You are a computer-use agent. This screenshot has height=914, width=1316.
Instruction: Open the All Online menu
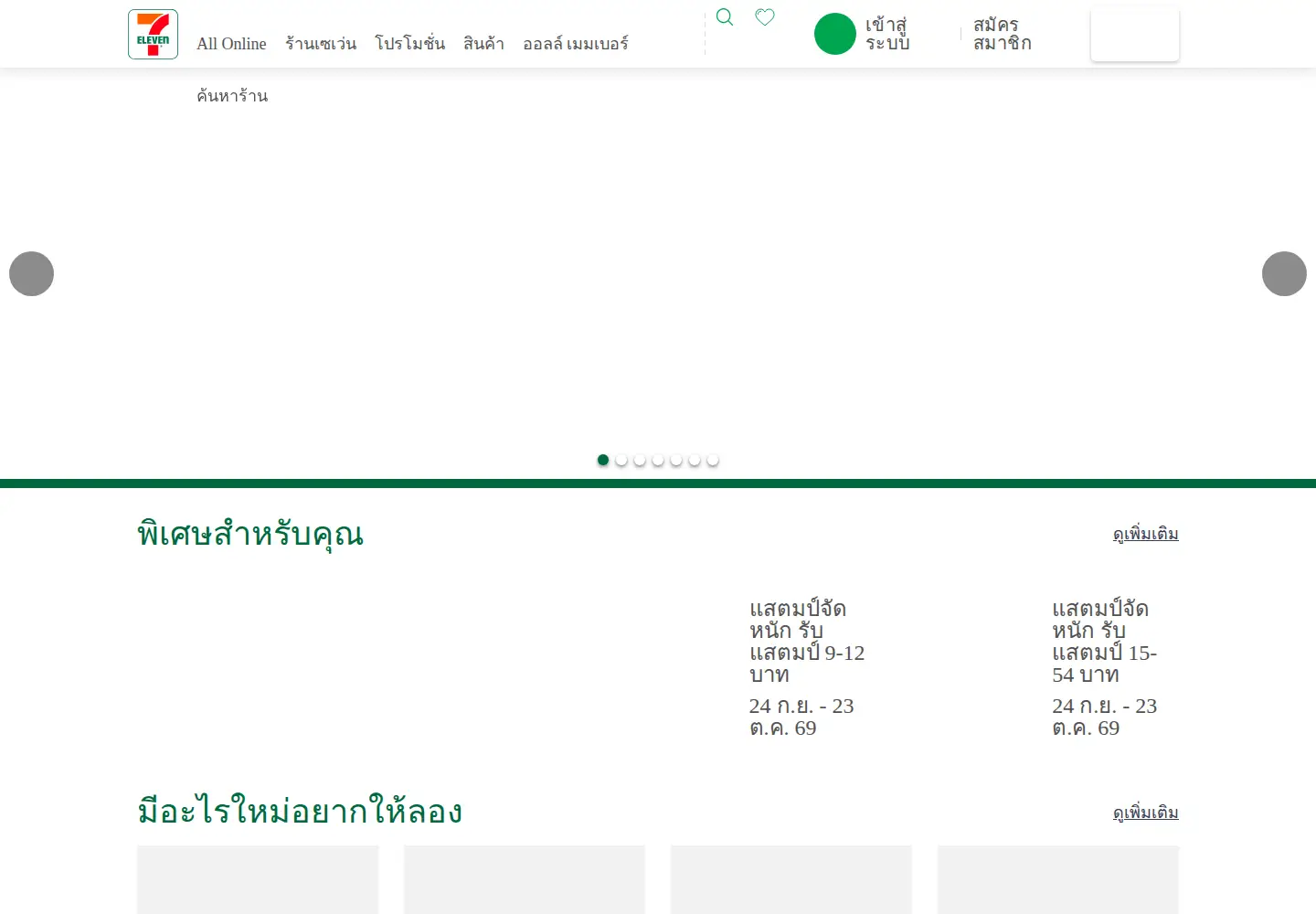click(x=231, y=44)
